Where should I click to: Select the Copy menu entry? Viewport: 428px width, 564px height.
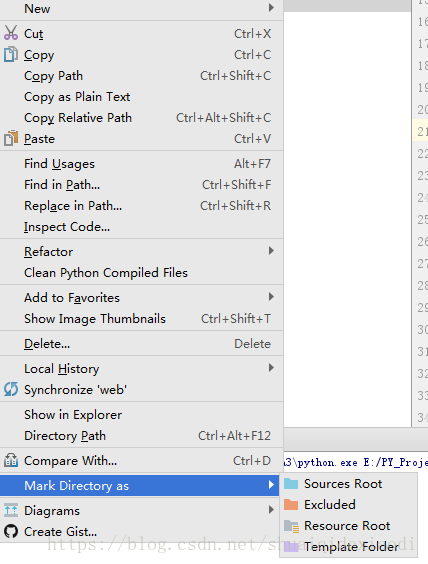(141, 55)
